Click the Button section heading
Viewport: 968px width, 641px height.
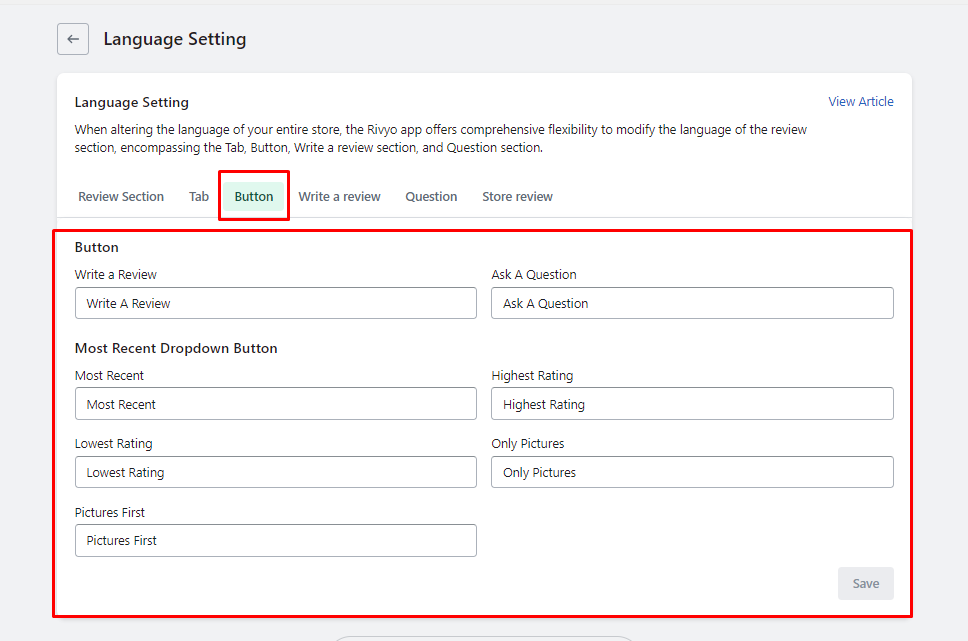(x=92, y=247)
